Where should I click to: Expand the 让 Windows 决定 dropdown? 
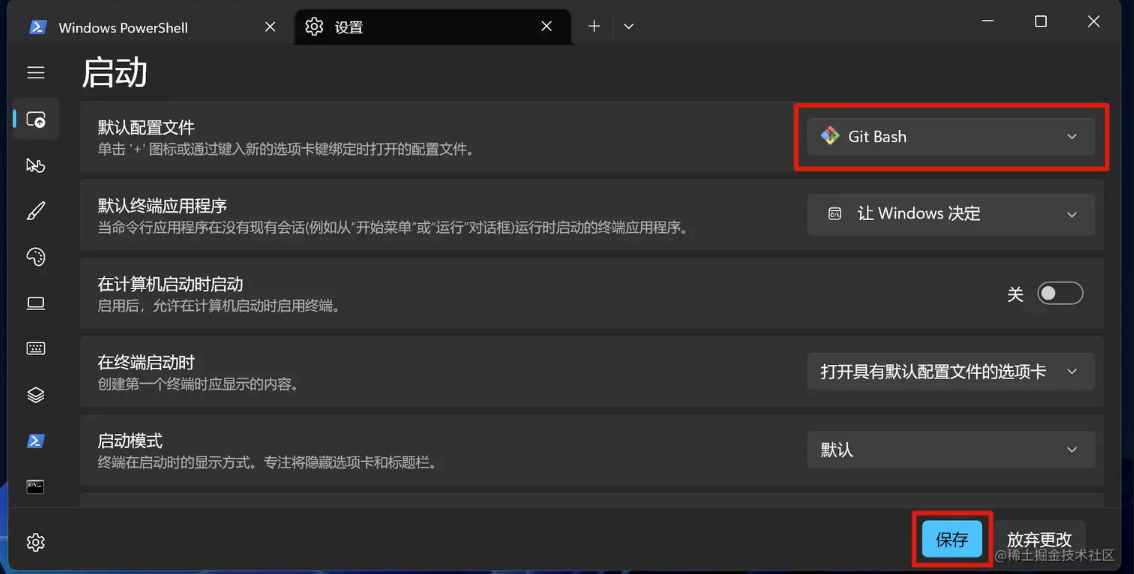[x=950, y=214]
